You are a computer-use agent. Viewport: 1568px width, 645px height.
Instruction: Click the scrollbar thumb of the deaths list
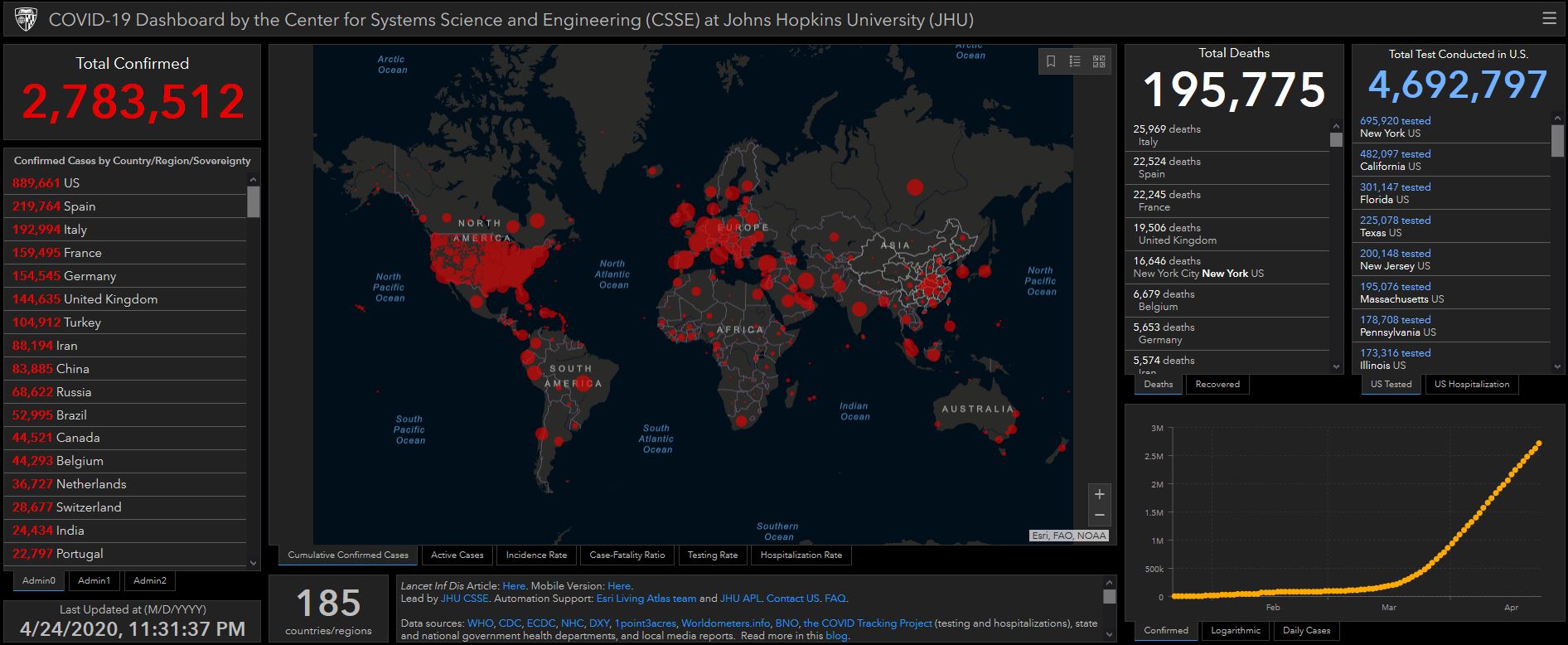[1336, 139]
